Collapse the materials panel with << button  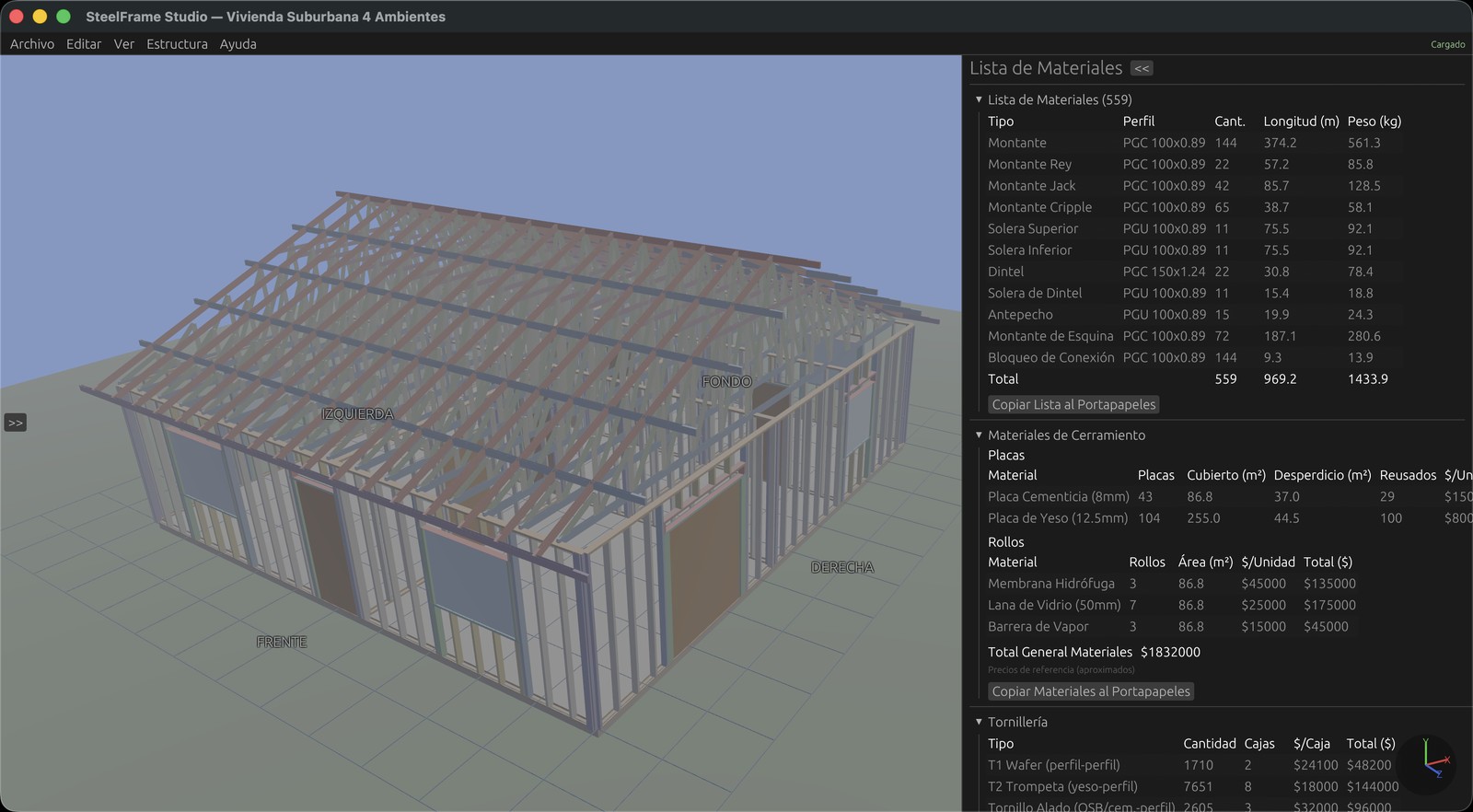pos(1142,68)
